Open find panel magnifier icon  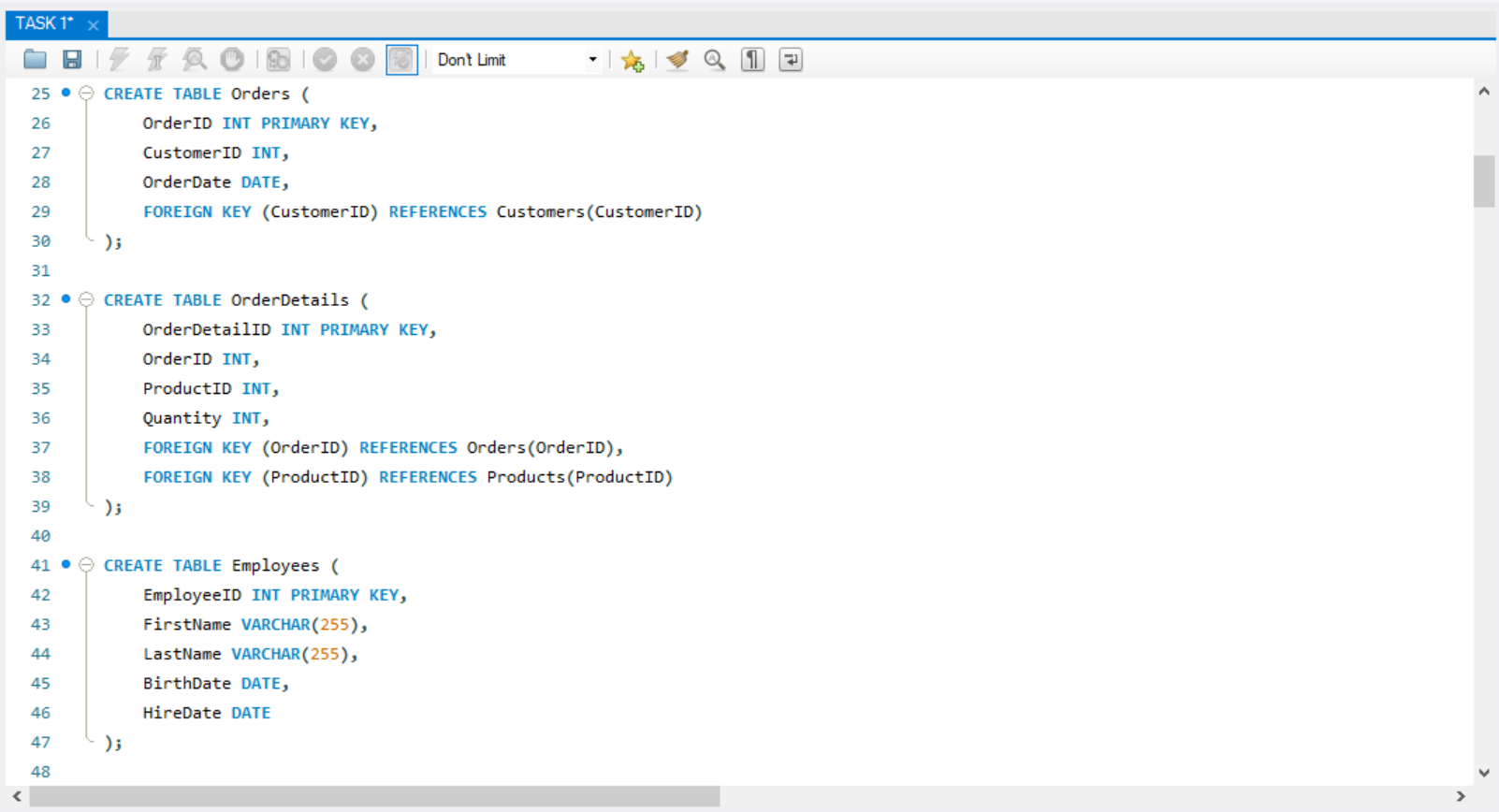click(x=715, y=60)
